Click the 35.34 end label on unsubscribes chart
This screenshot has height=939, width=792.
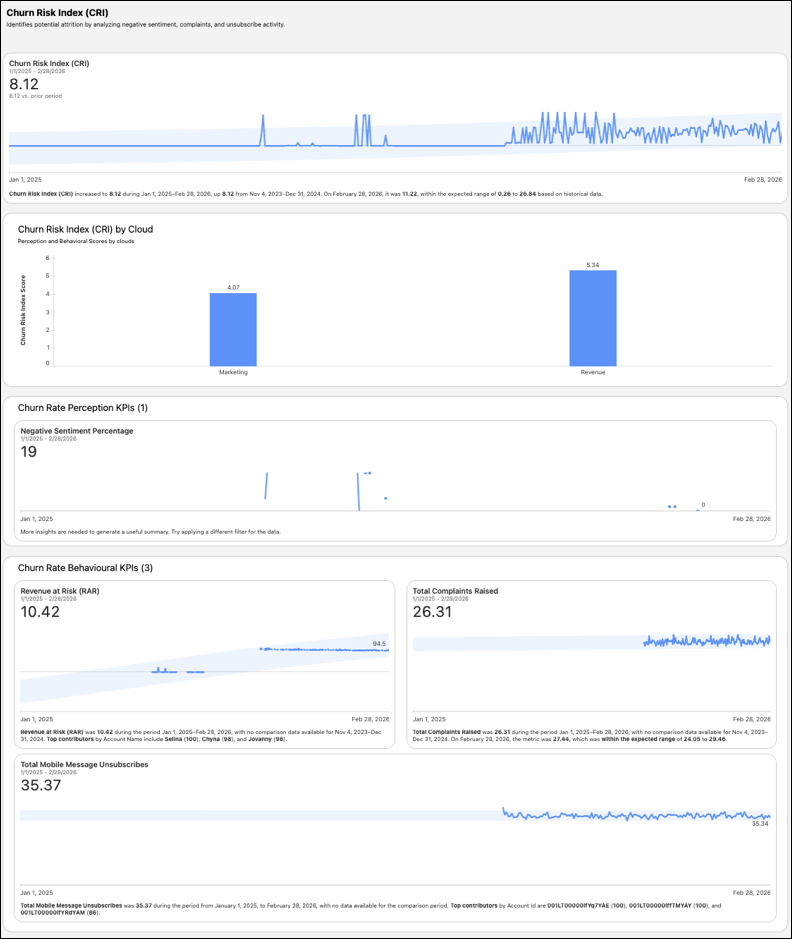click(x=760, y=824)
